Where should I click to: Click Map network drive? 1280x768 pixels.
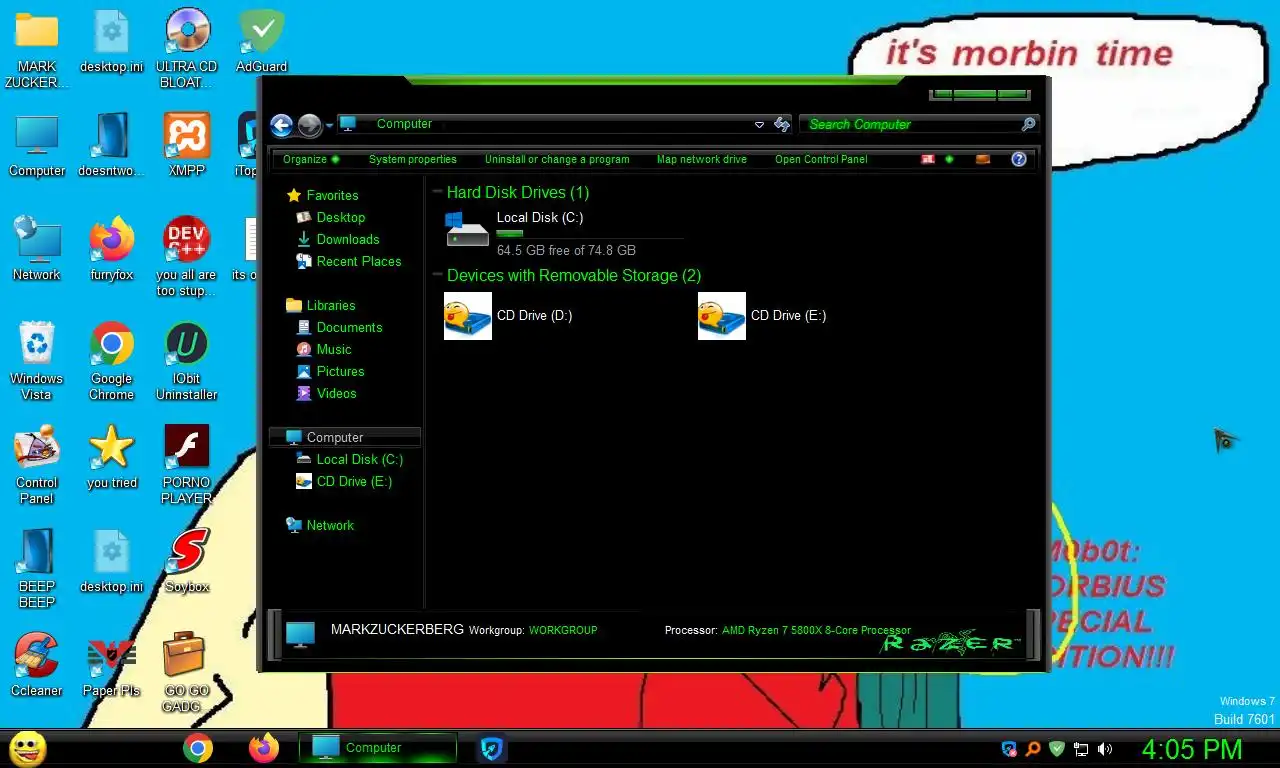pyautogui.click(x=701, y=159)
